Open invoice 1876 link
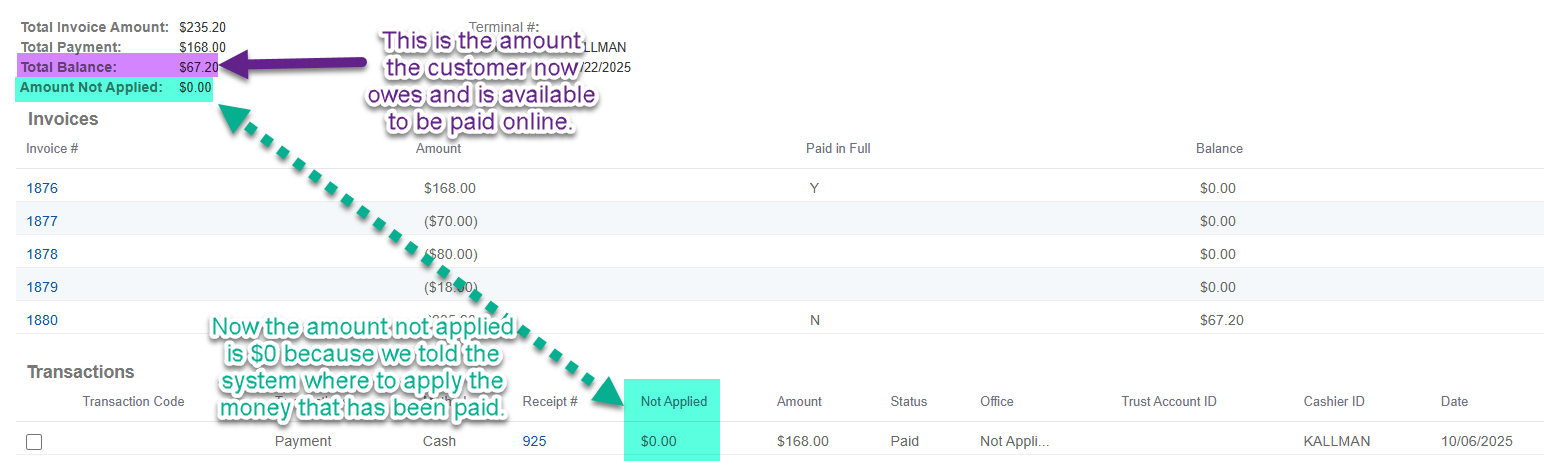This screenshot has width=1544, height=467. point(42,188)
